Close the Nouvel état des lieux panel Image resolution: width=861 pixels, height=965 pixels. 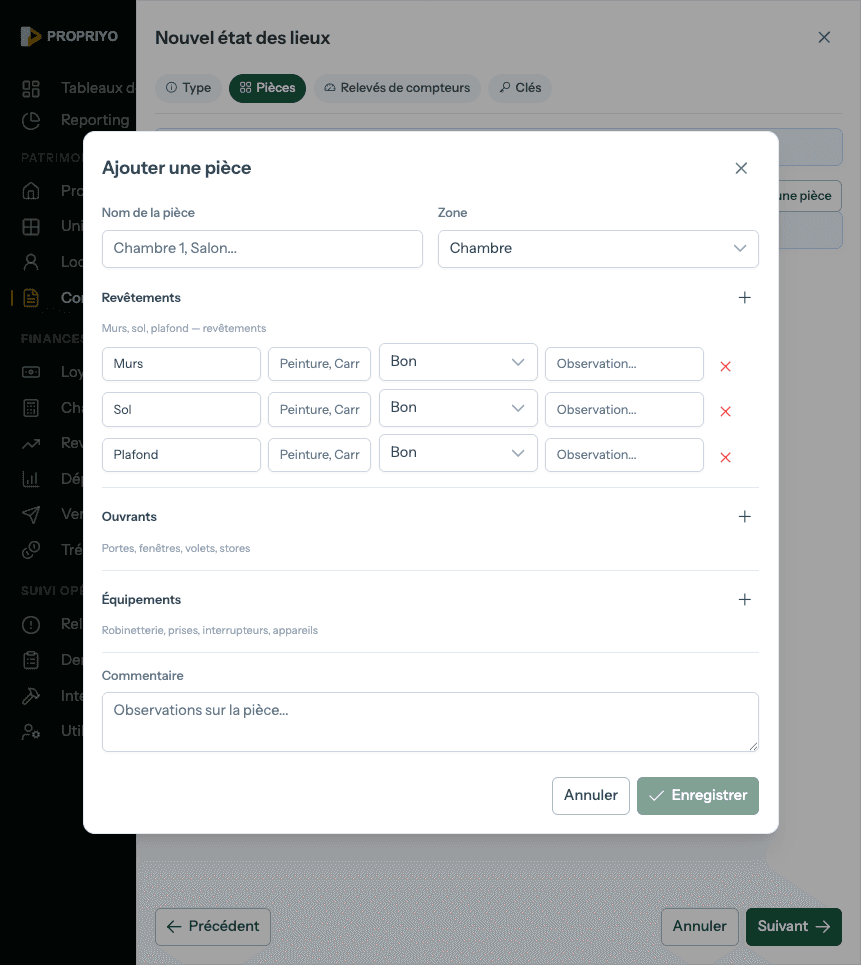824,37
